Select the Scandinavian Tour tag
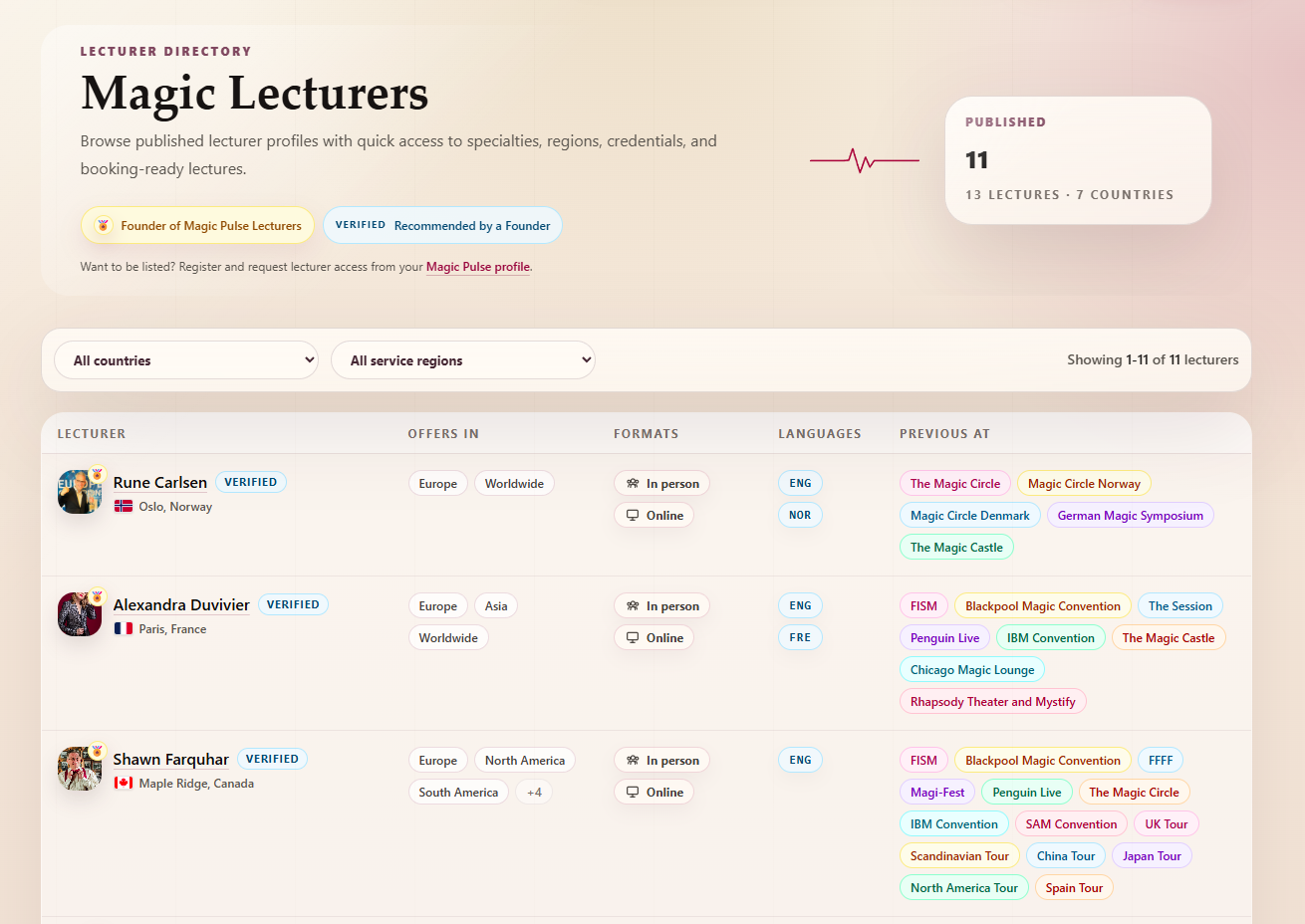 click(x=959, y=855)
